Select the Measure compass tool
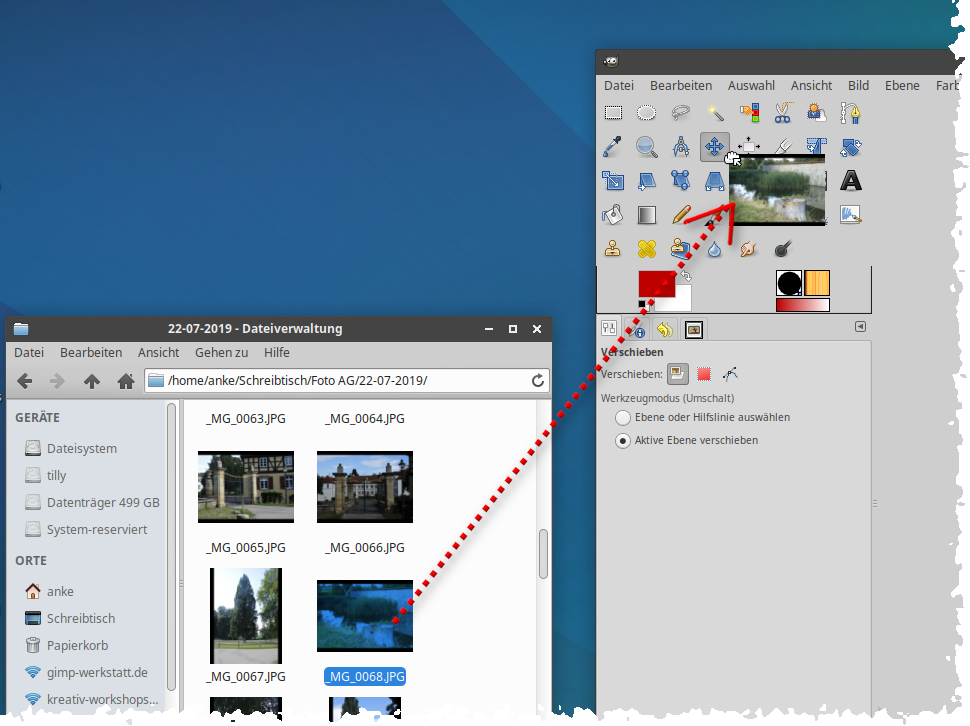Viewport: 970px width, 726px height. (680, 147)
